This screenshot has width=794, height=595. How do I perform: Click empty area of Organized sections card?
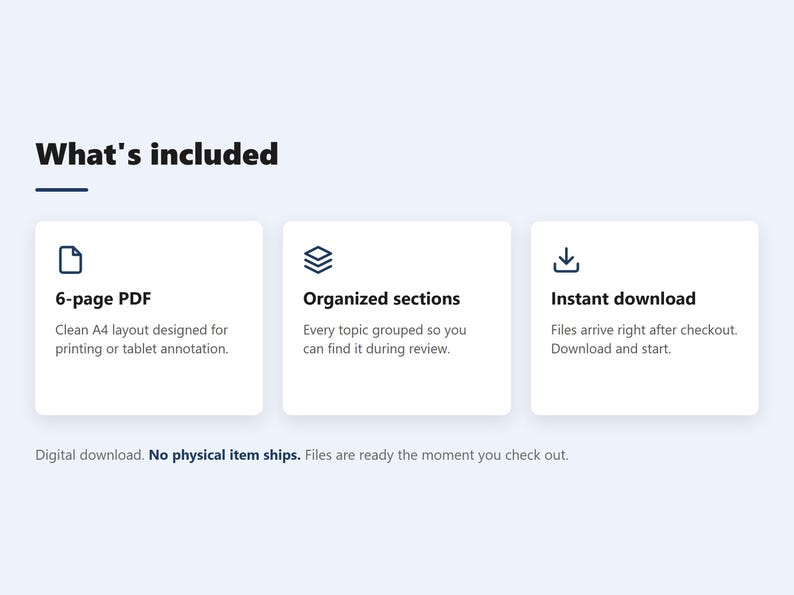coord(396,387)
